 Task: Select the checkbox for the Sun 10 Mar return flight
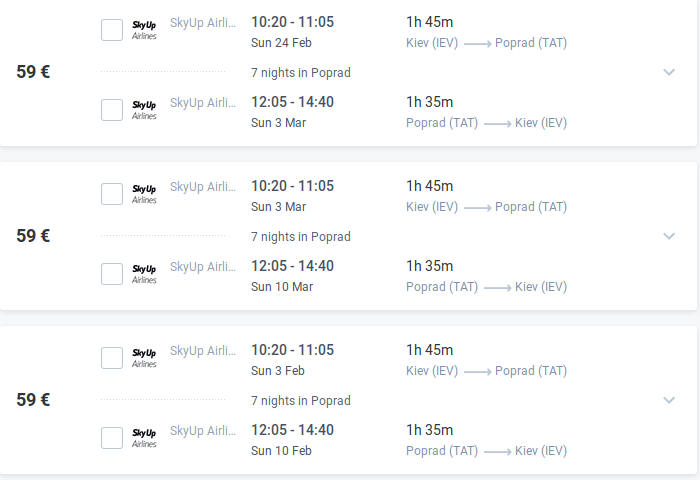(112, 274)
